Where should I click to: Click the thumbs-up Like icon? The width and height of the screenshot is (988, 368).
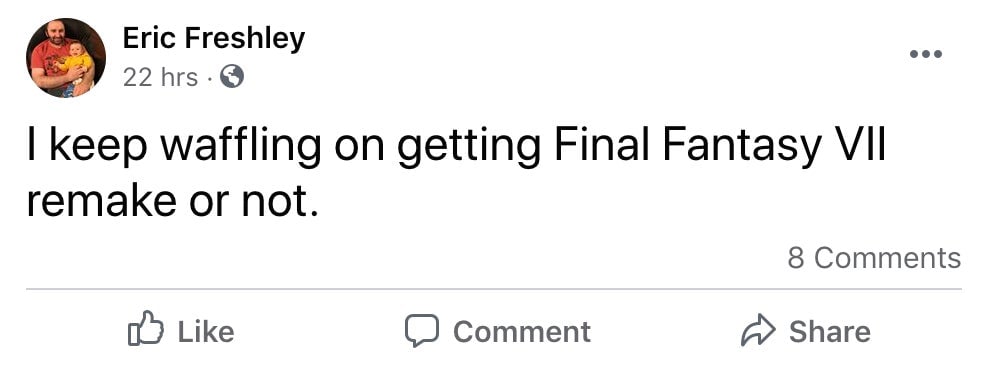click(x=146, y=329)
